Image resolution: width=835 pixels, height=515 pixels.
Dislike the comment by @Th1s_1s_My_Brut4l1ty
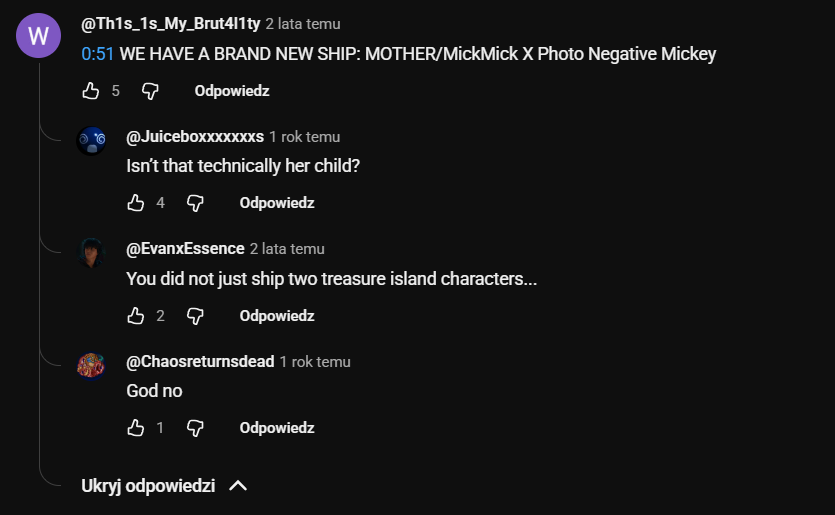click(x=150, y=91)
